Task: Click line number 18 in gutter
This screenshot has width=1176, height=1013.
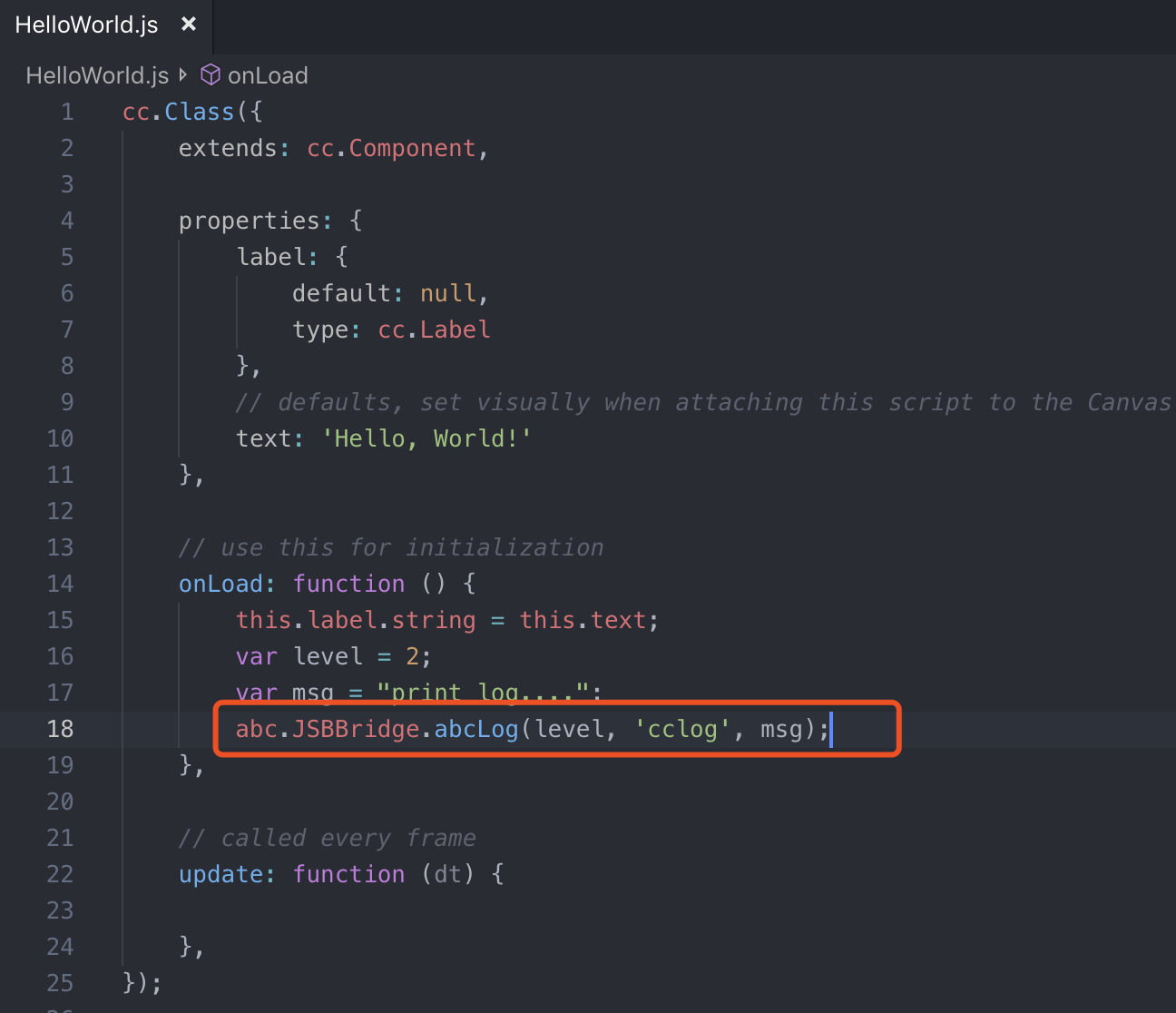Action: pos(60,729)
